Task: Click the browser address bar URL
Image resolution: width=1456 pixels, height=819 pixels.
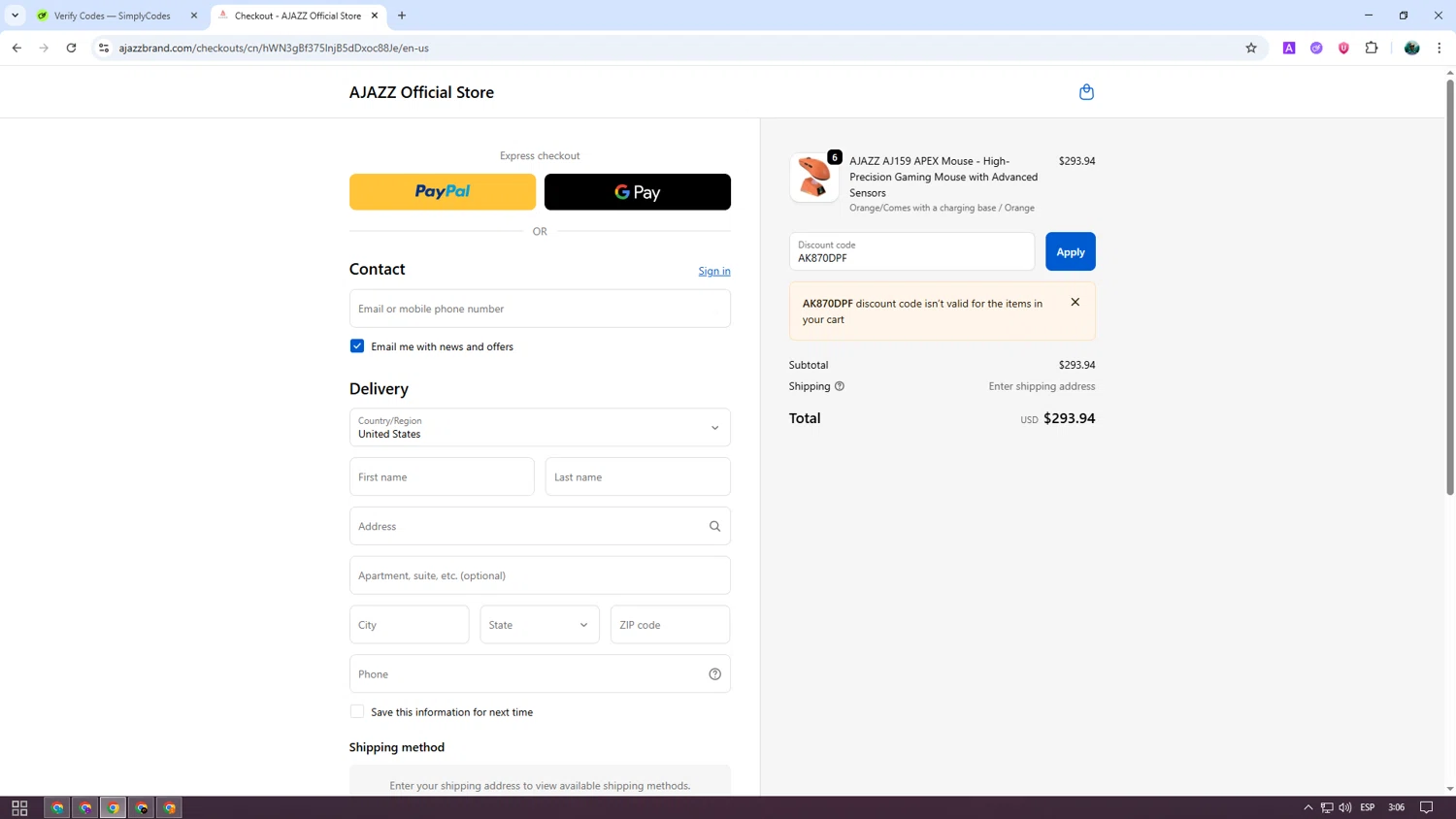Action: [x=274, y=48]
